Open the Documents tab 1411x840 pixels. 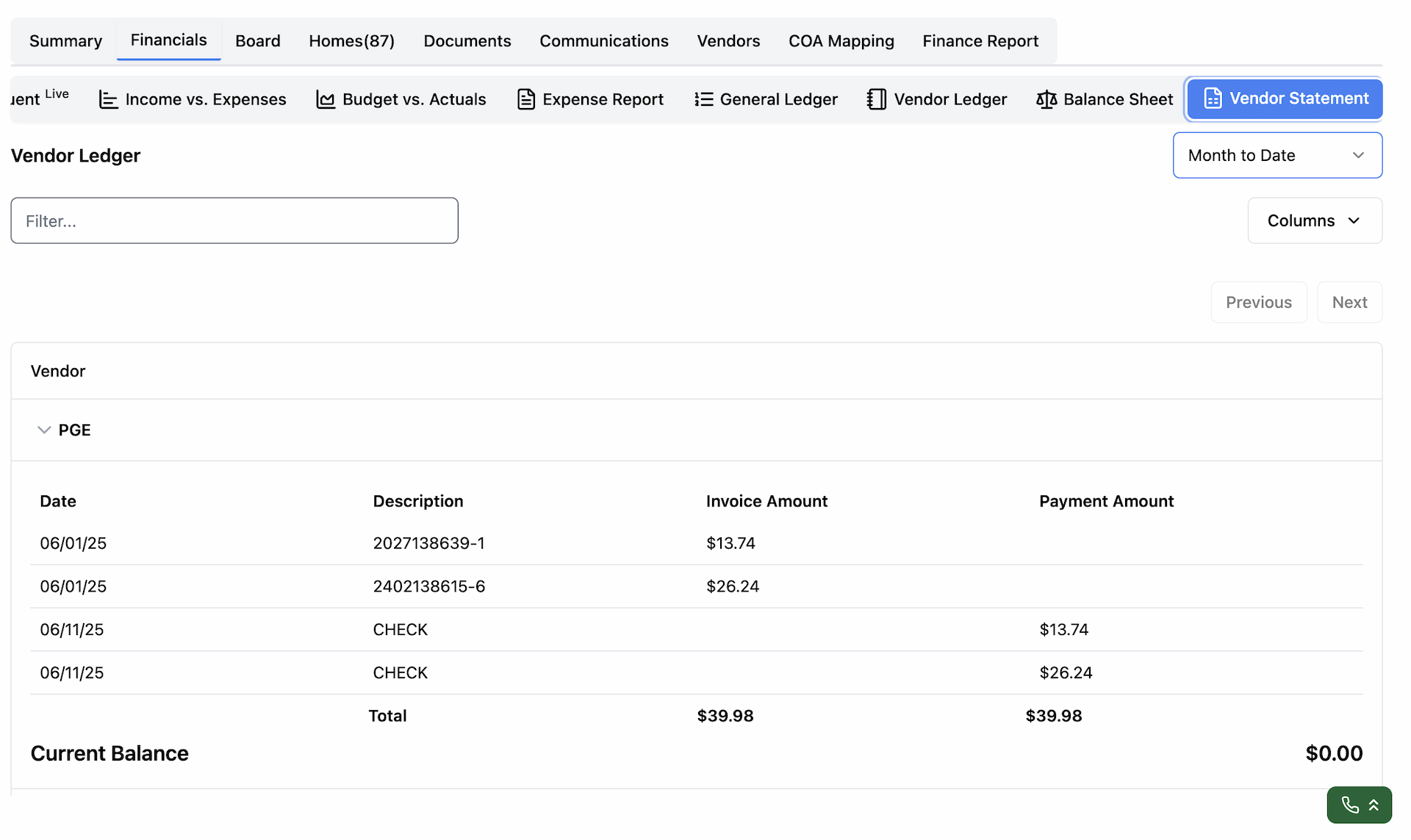(467, 41)
